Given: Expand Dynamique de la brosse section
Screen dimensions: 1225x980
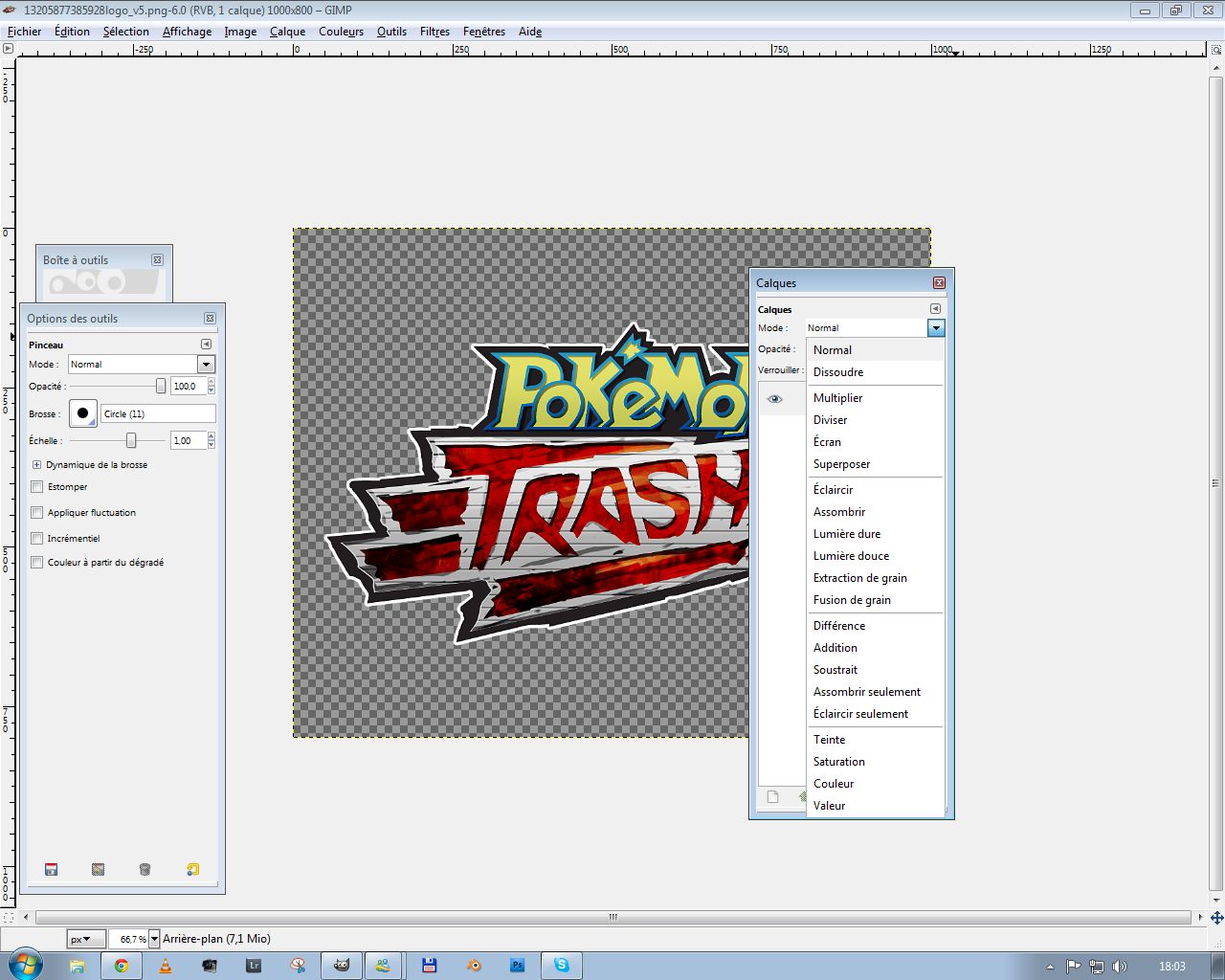Looking at the screenshot, I should [x=37, y=465].
